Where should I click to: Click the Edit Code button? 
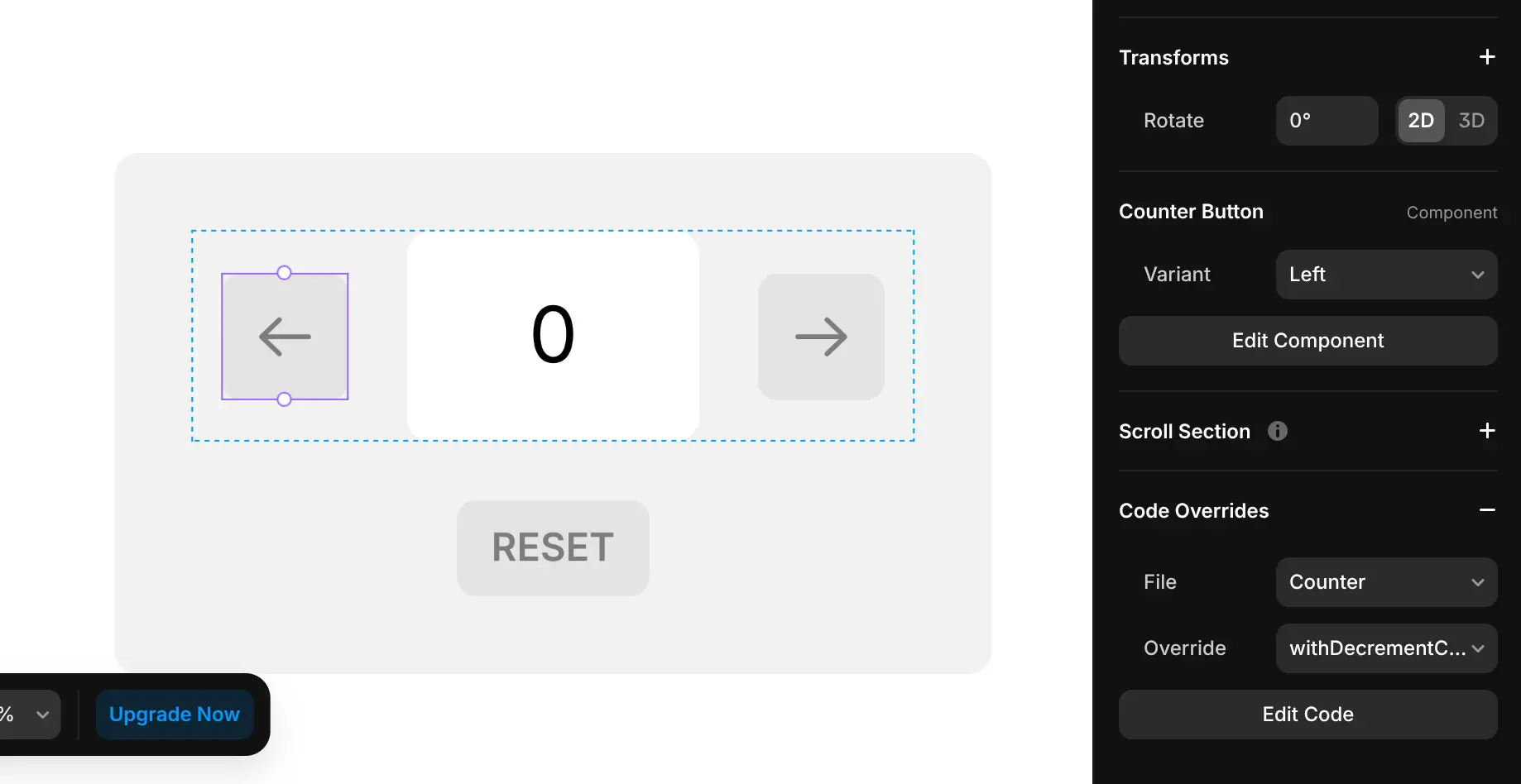1307,715
